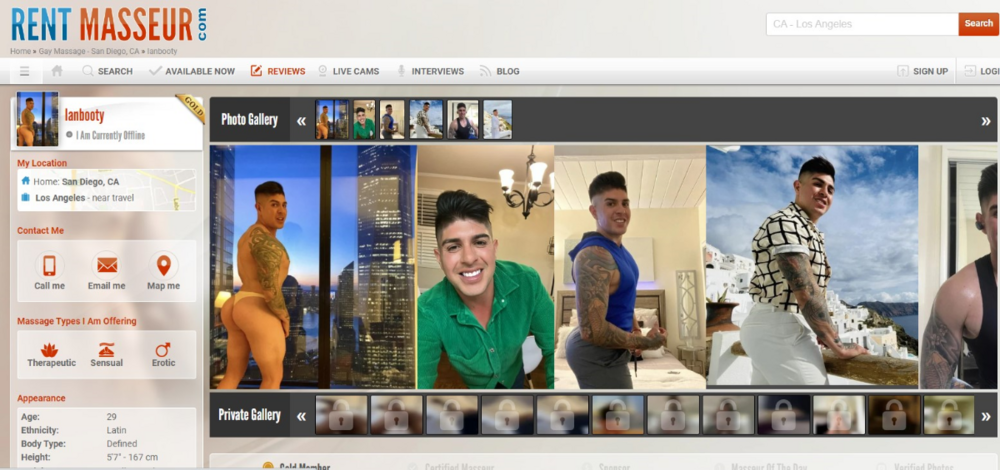Viewport: 1000px width, 470px height.
Task: Click the orange Search button
Action: click(977, 24)
